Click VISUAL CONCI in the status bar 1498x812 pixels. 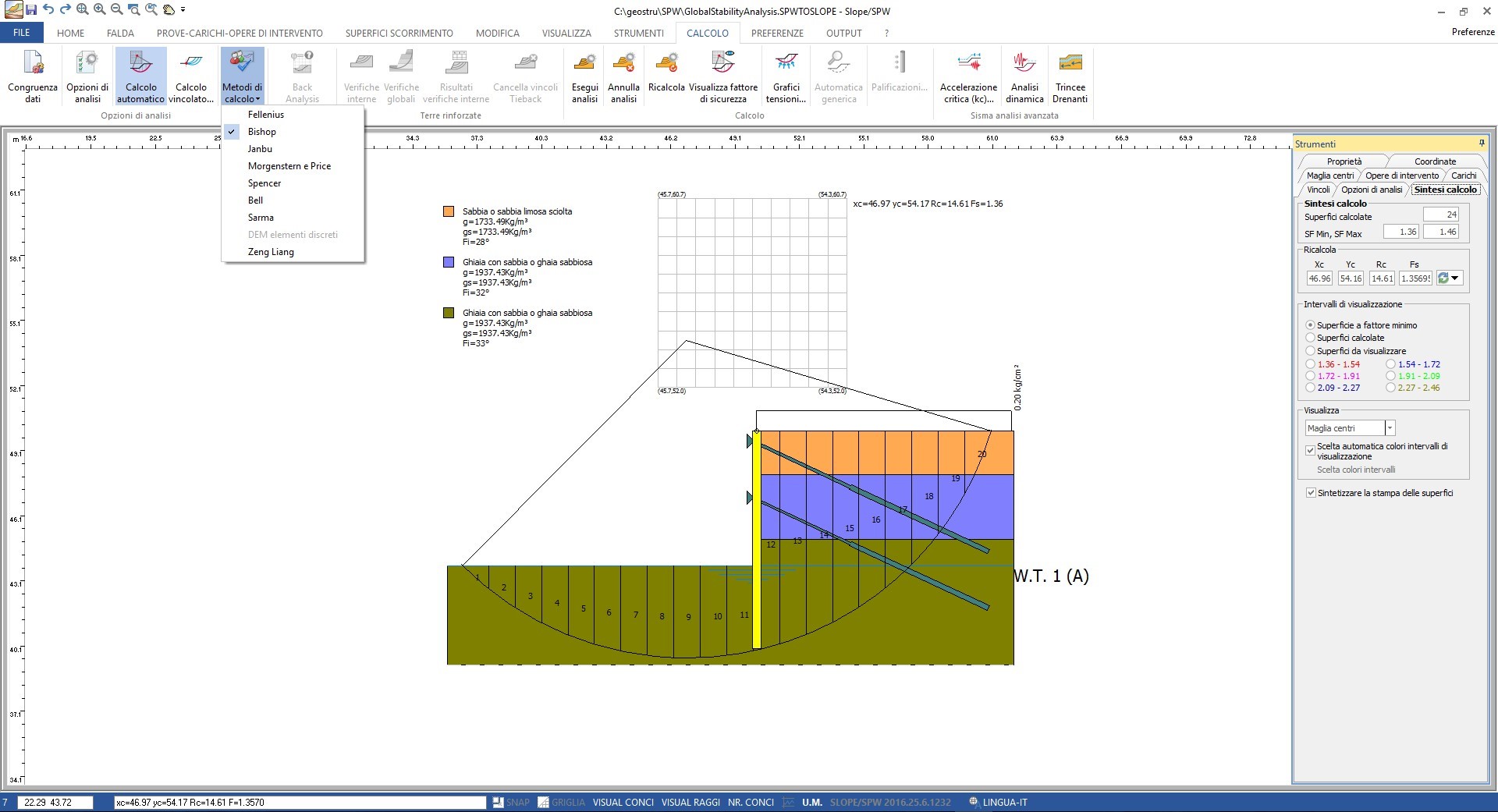point(623,802)
